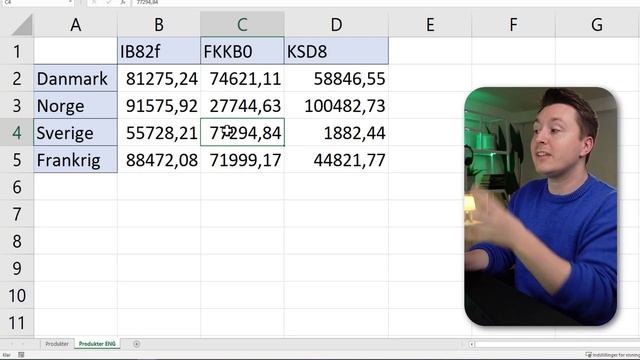The width and height of the screenshot is (640, 360).
Task: Add a new sheet with plus icon
Action: click(136, 344)
